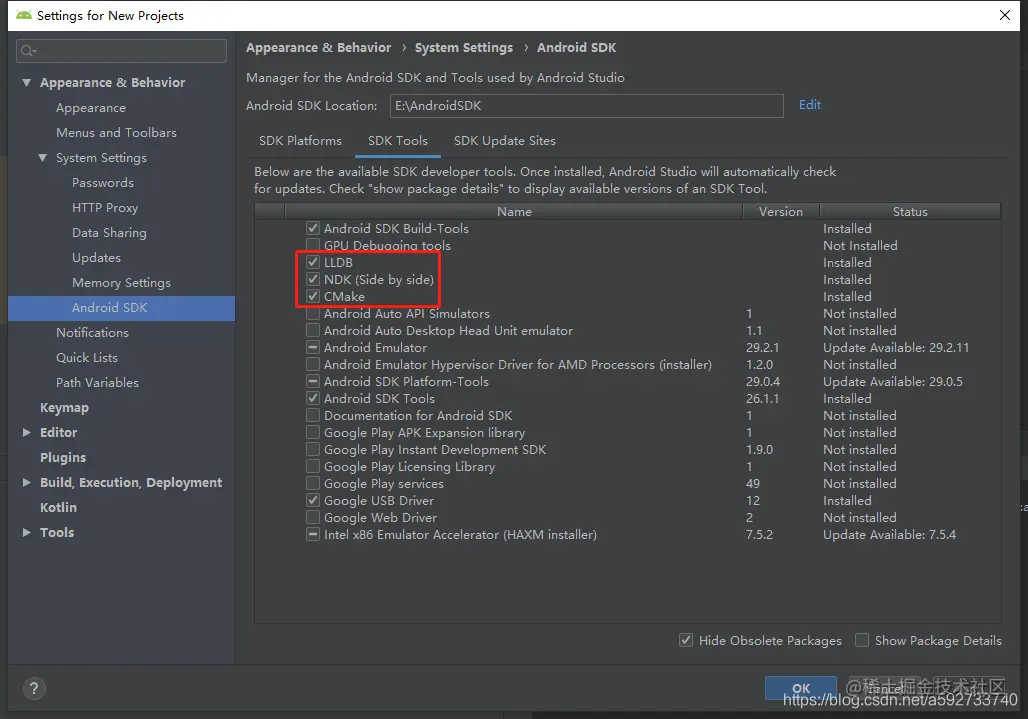Screen dimensions: 1028x719
Task: Click System Settings in the breadcrumb
Action: point(464,48)
